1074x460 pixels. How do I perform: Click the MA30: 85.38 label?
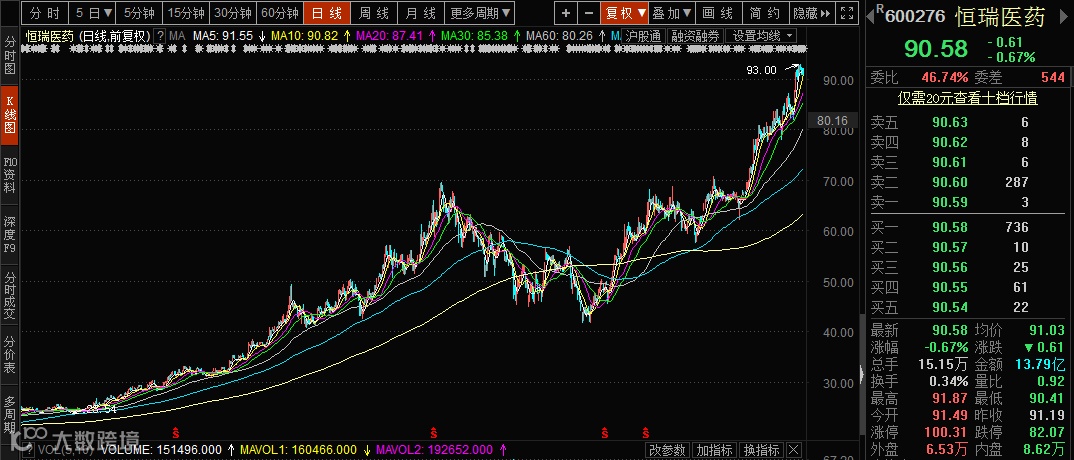tap(474, 36)
